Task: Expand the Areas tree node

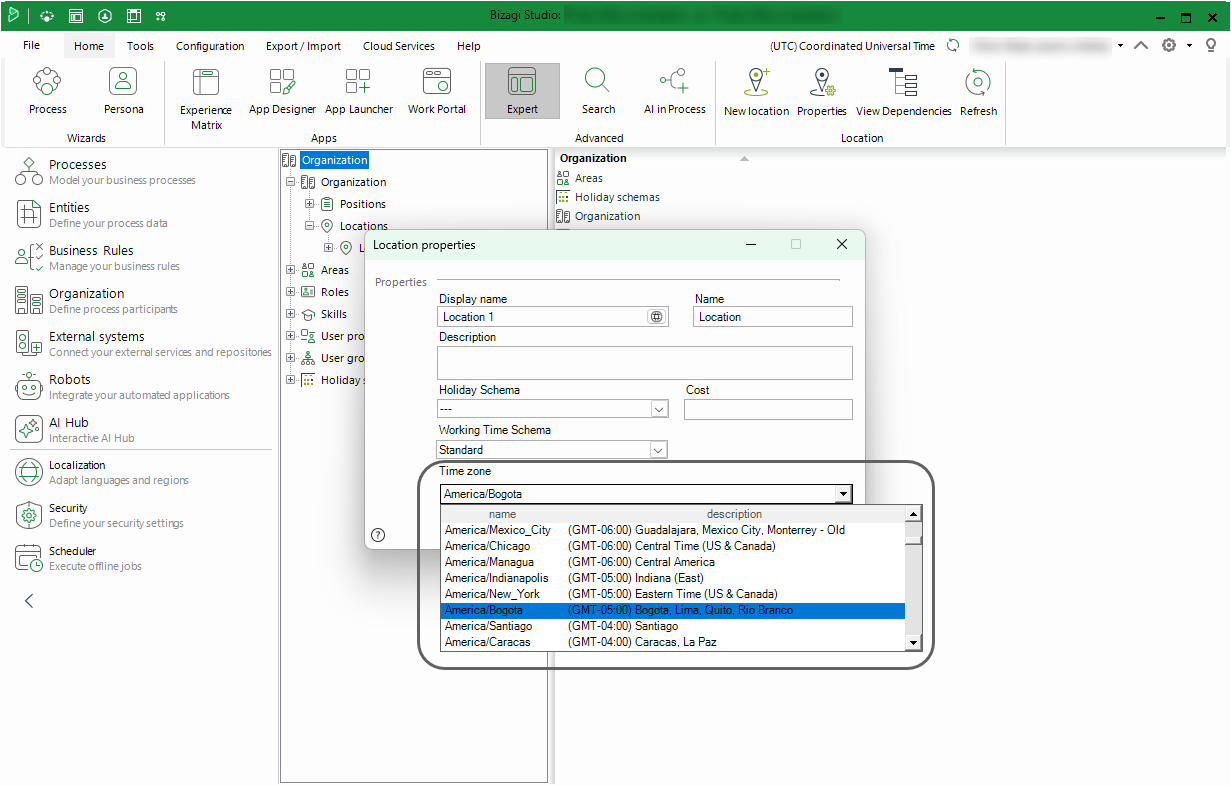Action: [290, 270]
